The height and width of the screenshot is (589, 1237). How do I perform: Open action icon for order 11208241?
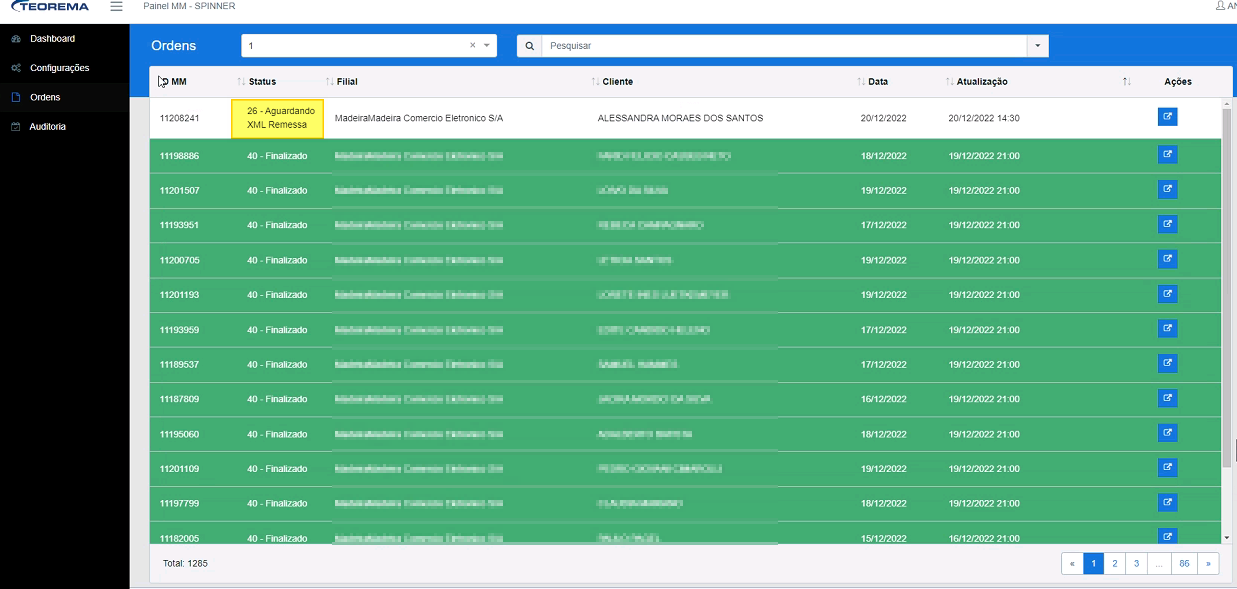tap(1167, 117)
